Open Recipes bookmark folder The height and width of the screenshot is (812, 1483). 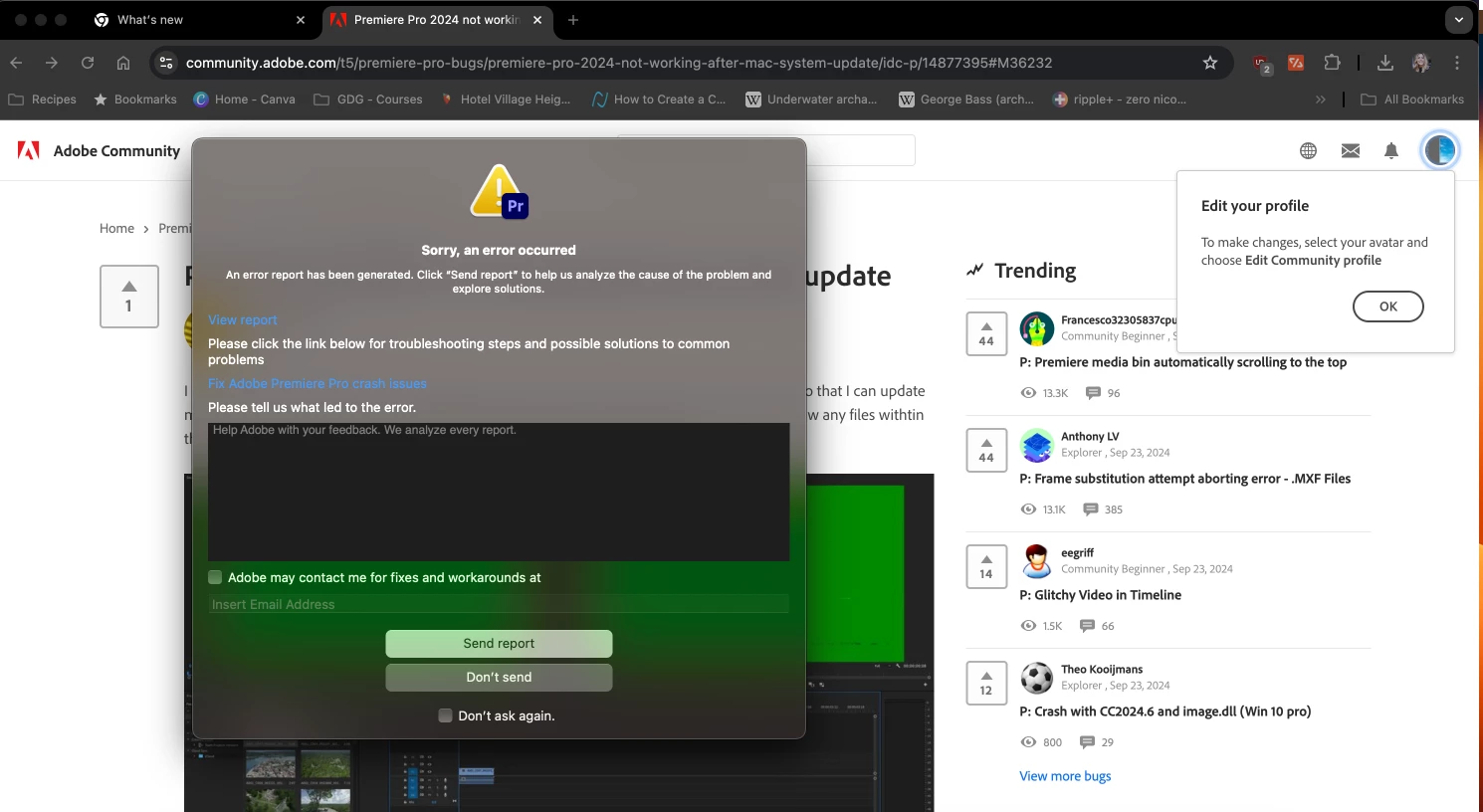[x=42, y=100]
